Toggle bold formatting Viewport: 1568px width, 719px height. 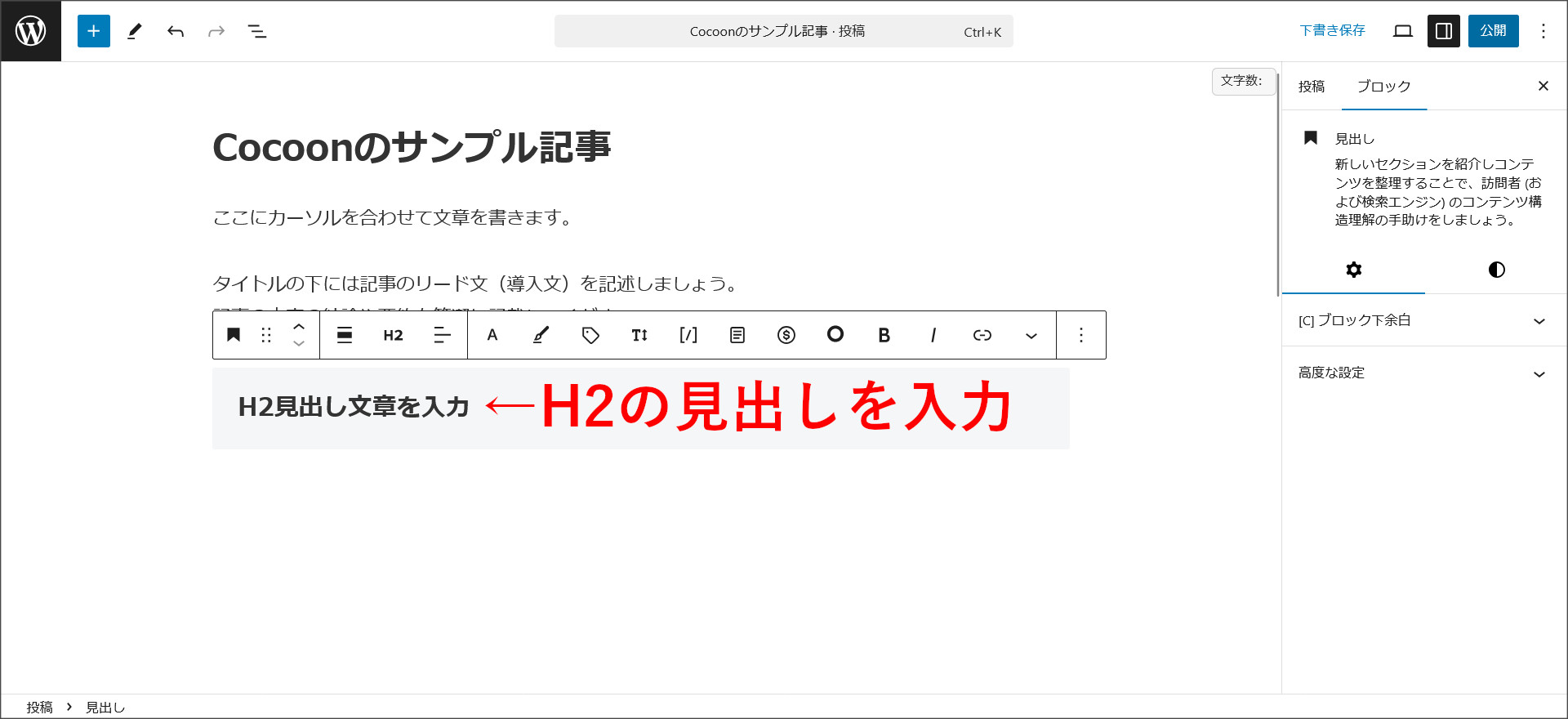click(x=884, y=335)
